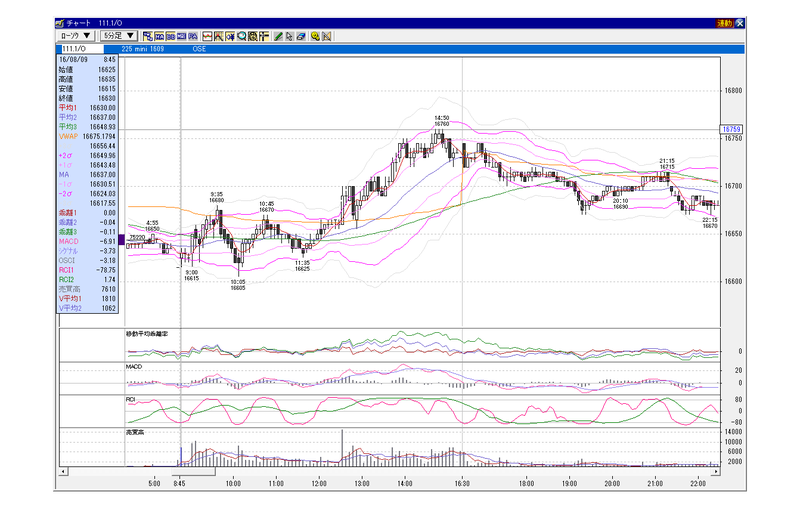Select the eraser tool icon
Image resolution: width=800 pixels, height=507 pixels.
301,36
